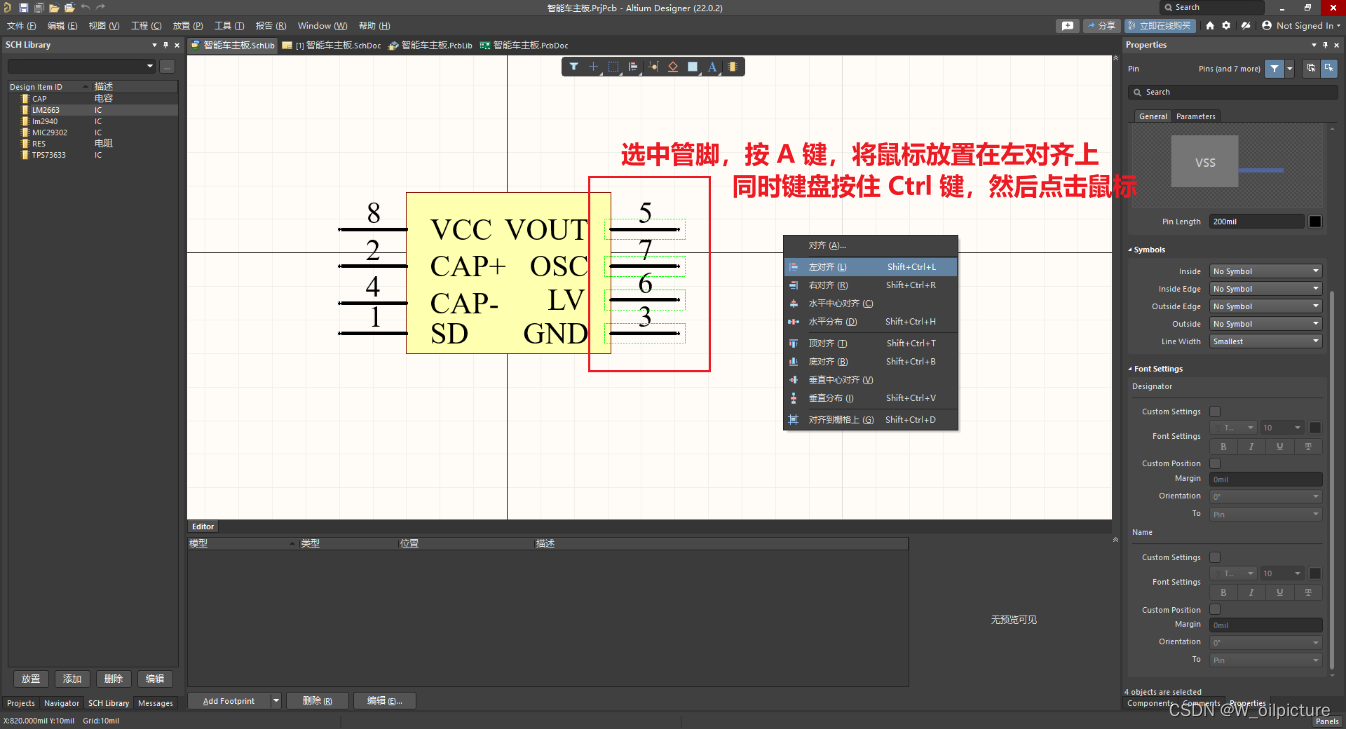
Task: Open the home page icon at top right
Action: 1210,25
